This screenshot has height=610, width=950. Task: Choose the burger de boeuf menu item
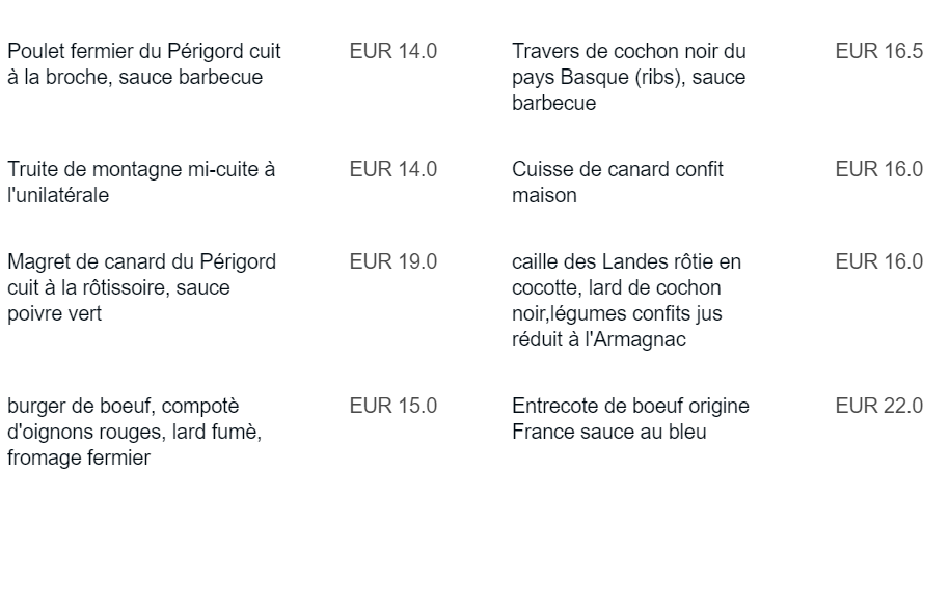point(135,432)
